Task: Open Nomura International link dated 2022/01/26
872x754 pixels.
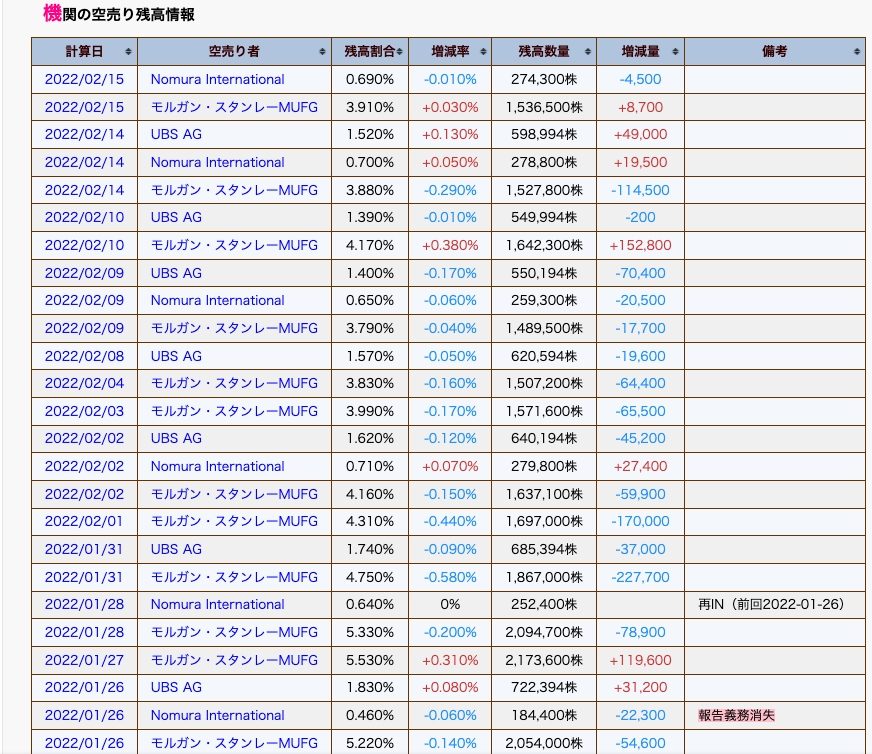Action: [x=217, y=715]
